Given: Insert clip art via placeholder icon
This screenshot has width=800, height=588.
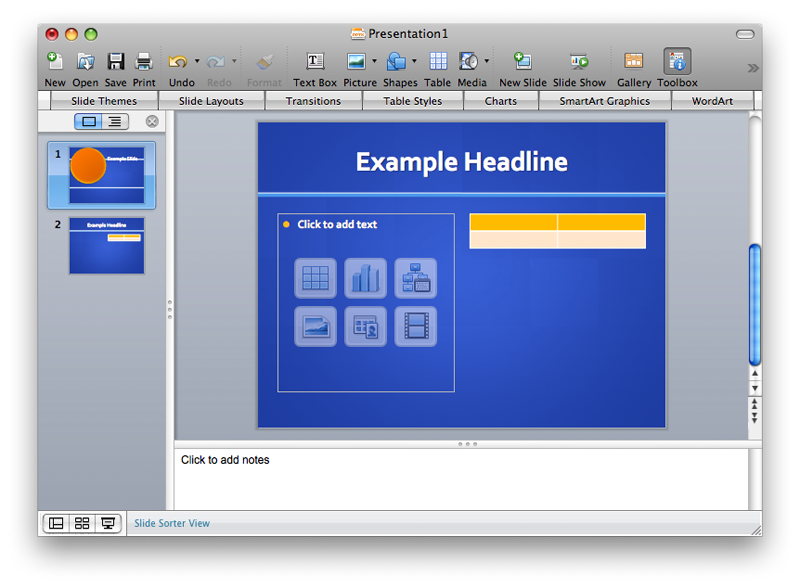Looking at the screenshot, I should click(365, 327).
